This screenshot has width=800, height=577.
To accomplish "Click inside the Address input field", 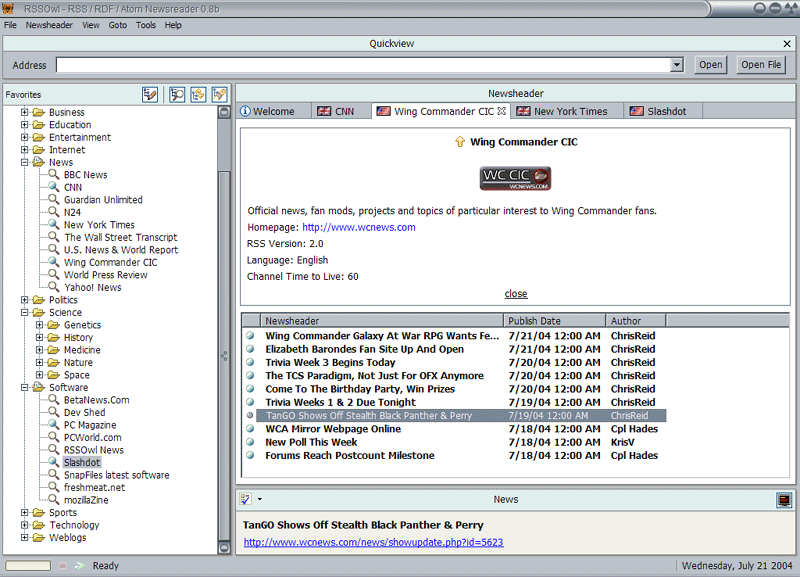I will click(x=360, y=65).
